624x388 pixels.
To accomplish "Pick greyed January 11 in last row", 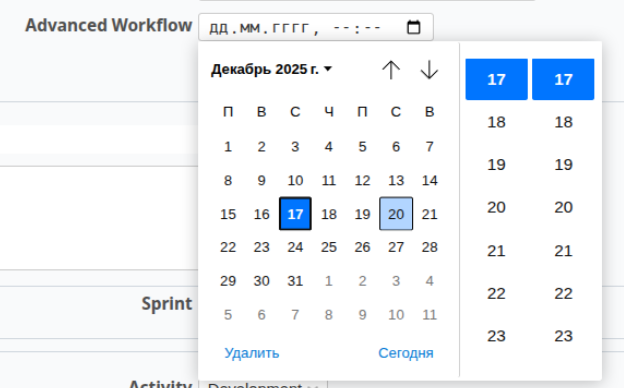I will [x=429, y=315].
